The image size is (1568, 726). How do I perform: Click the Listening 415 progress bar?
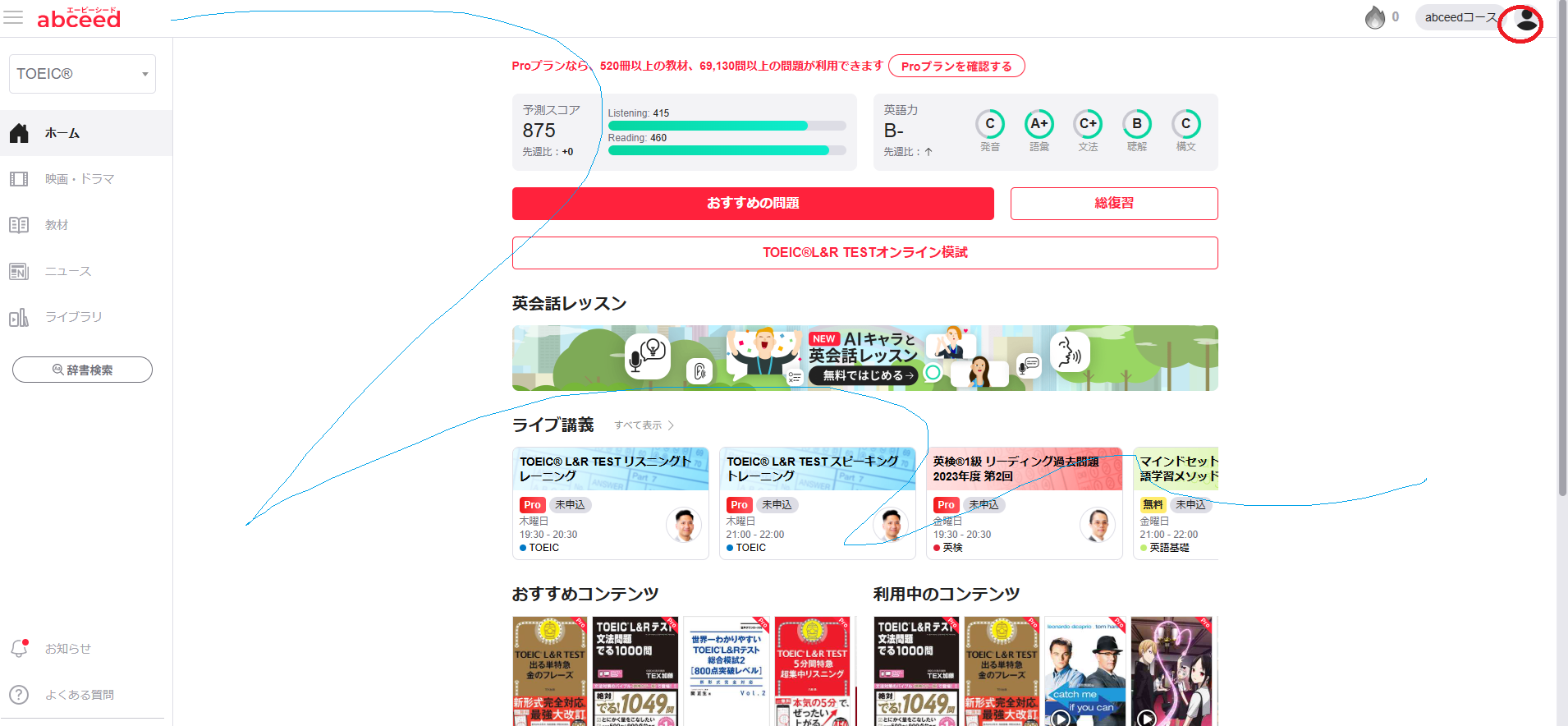(727, 126)
